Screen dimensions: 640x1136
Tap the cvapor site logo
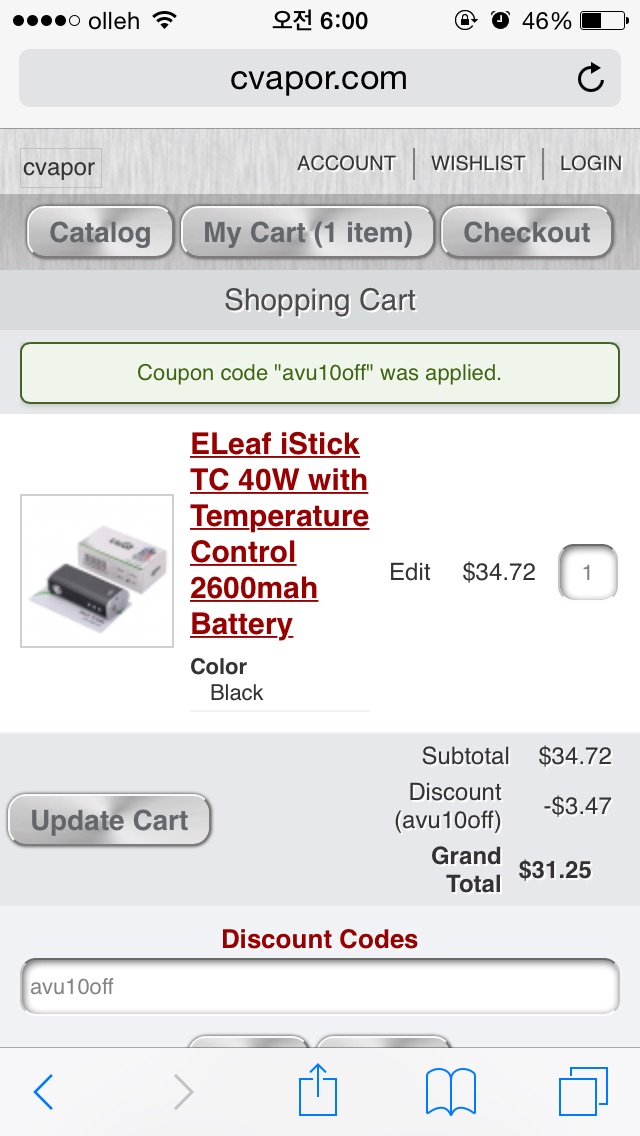[60, 168]
